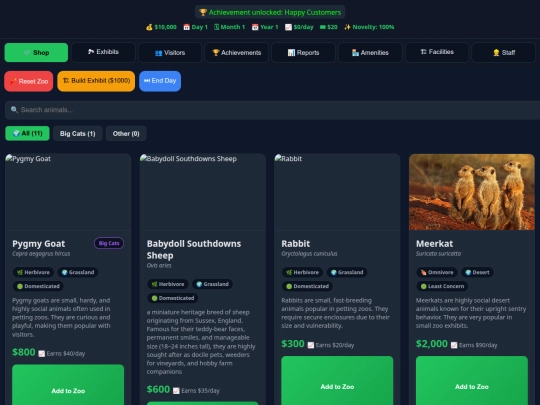Add Meerkat to zoo
Viewport: 540px width, 405px height.
tap(472, 381)
